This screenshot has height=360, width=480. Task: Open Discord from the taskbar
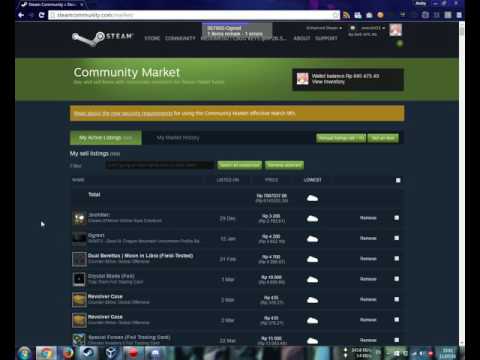[x=155, y=353]
